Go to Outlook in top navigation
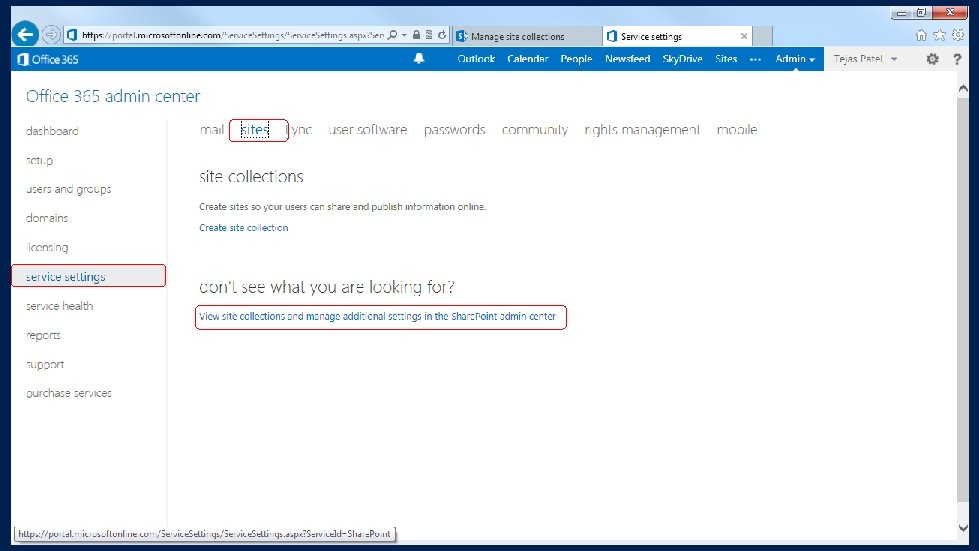 click(476, 59)
